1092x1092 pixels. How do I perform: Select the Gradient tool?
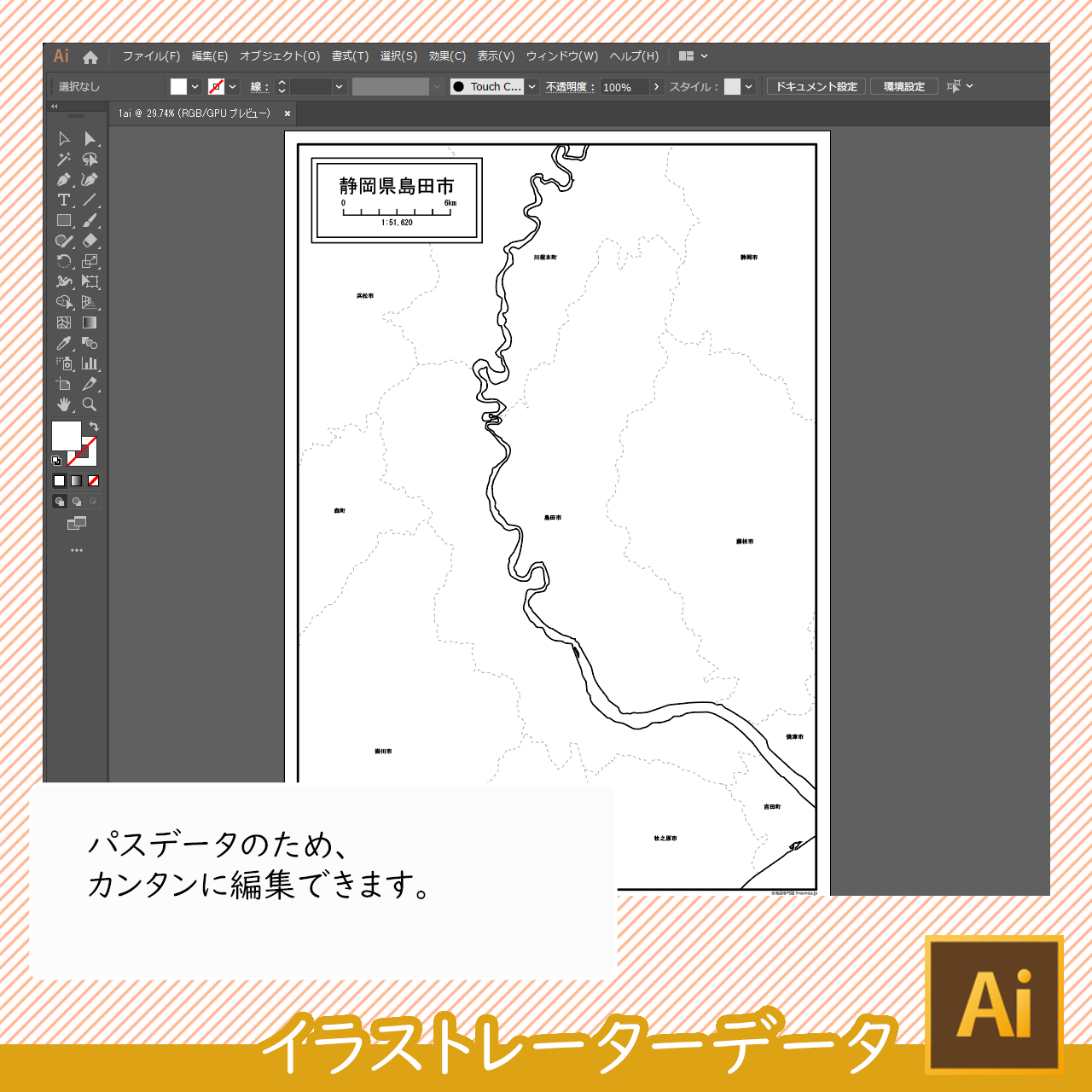pos(90,322)
